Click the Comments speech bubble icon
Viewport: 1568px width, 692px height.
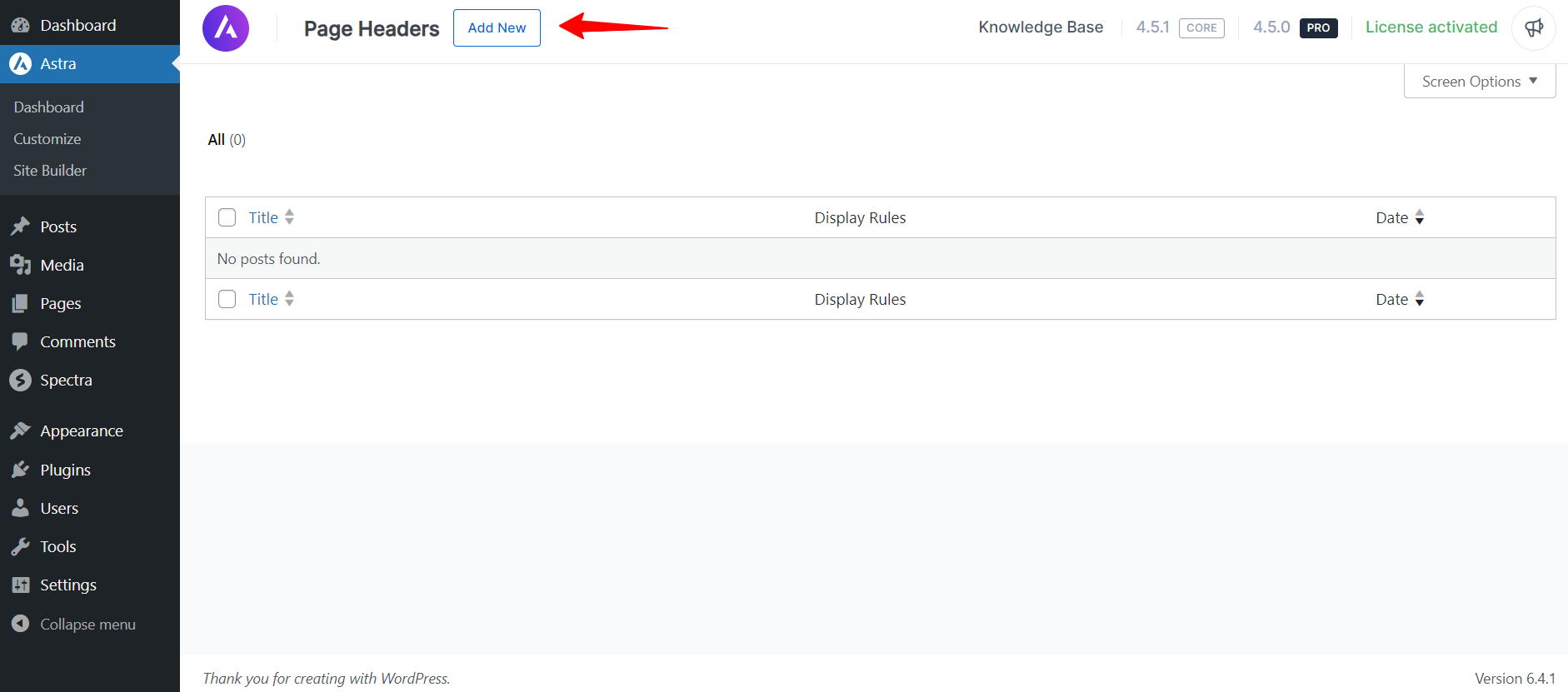pyautogui.click(x=20, y=341)
